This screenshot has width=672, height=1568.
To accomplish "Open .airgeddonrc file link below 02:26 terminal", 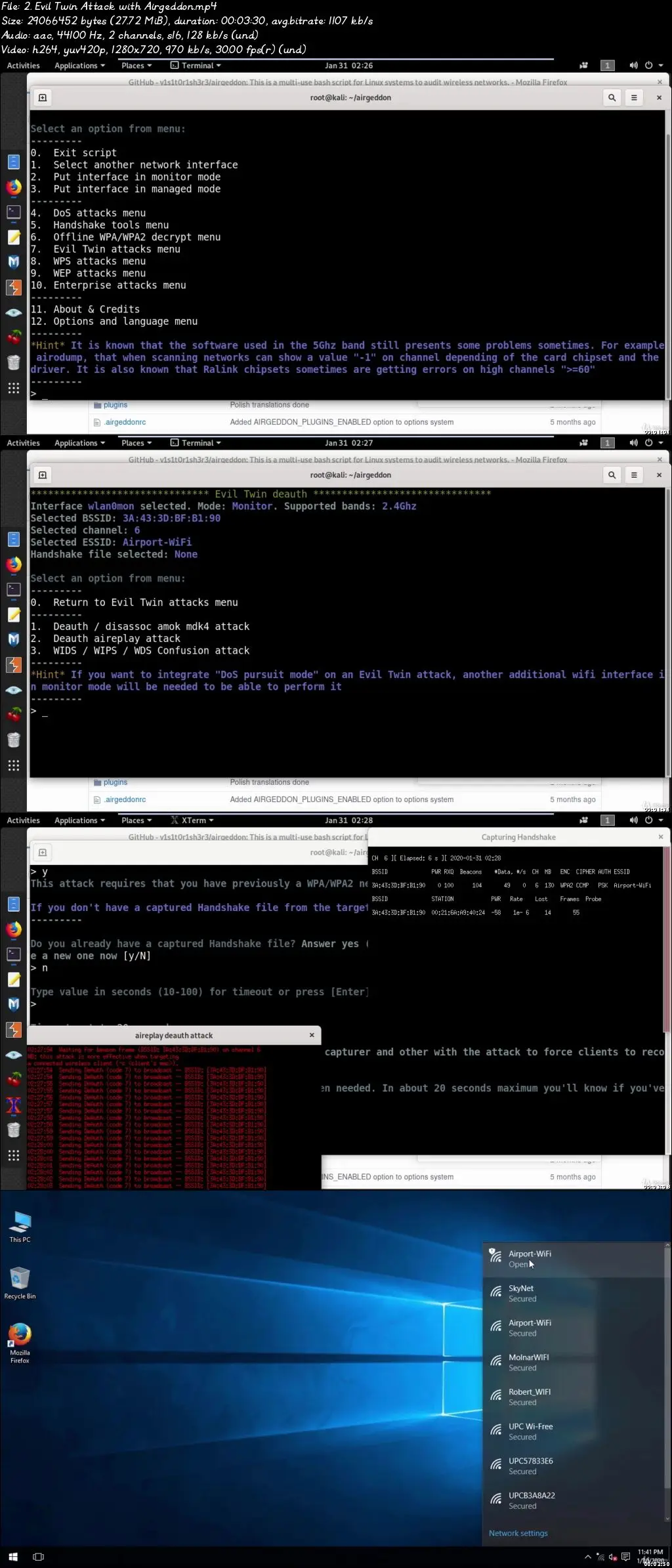I will 125,422.
